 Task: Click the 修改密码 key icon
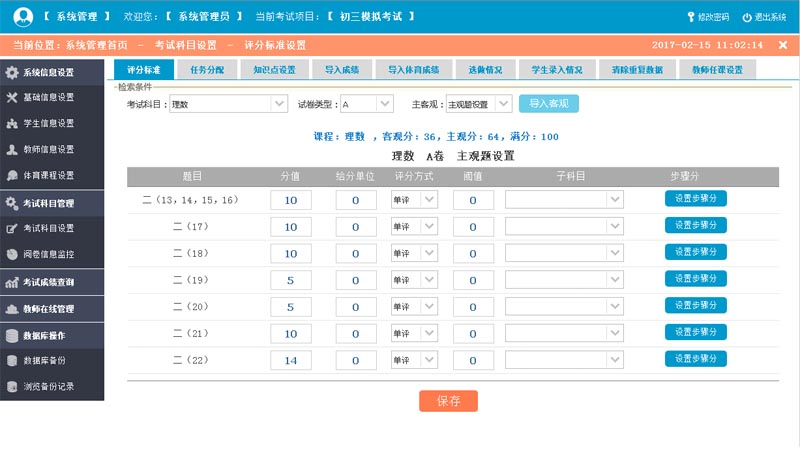click(691, 17)
